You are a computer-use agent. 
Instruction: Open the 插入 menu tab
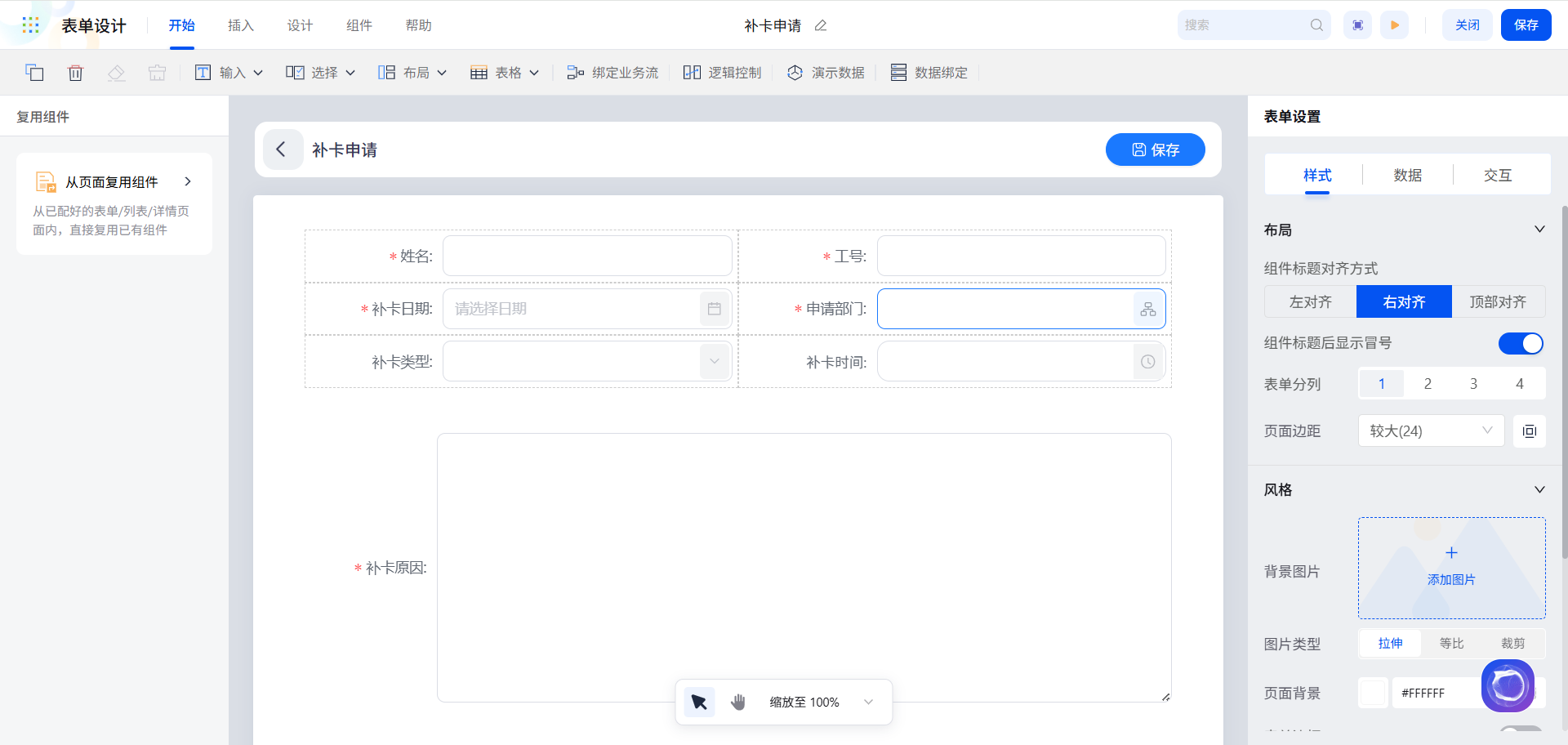click(x=240, y=25)
